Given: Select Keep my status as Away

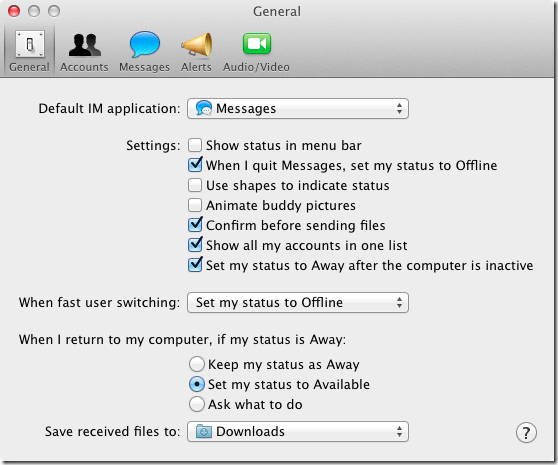Looking at the screenshot, I should pos(197,364).
